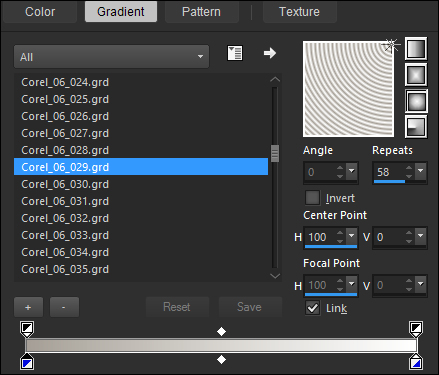Click the Center Point V value field

coord(389,237)
